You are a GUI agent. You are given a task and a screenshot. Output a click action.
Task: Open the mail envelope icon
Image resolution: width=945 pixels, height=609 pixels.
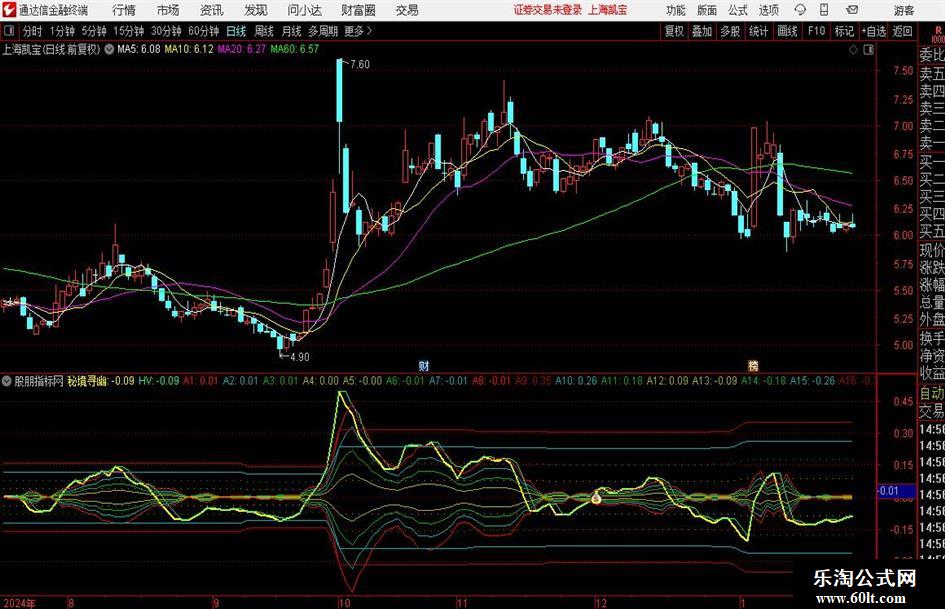852,10
